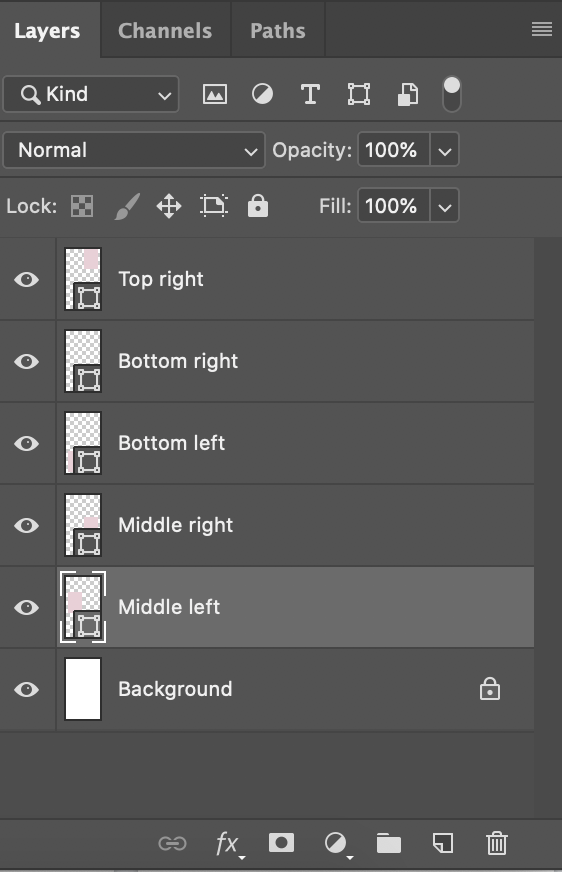Screen dimensions: 562x872
Task: Lock transparent pixels icon
Action: [82, 206]
